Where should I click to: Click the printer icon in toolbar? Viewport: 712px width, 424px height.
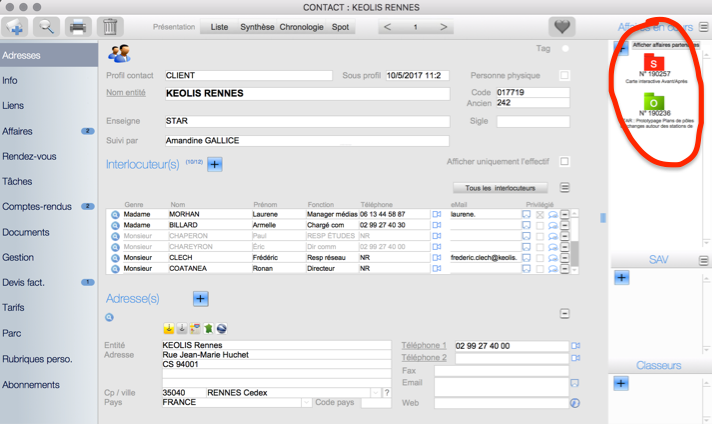coord(78,26)
